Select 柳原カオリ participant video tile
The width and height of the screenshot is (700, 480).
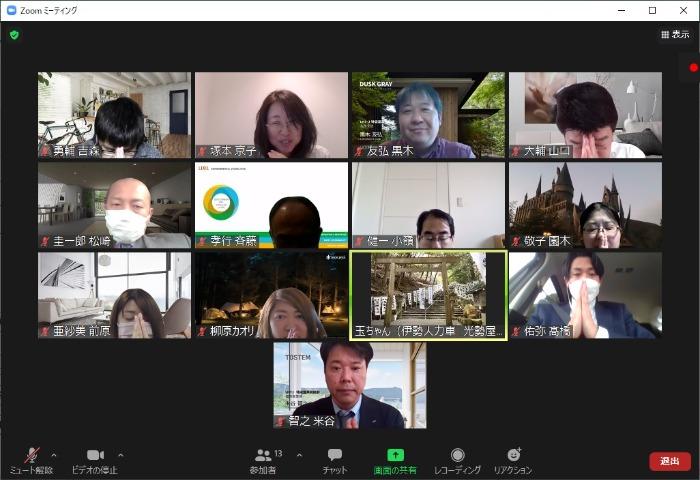pyautogui.click(x=270, y=294)
